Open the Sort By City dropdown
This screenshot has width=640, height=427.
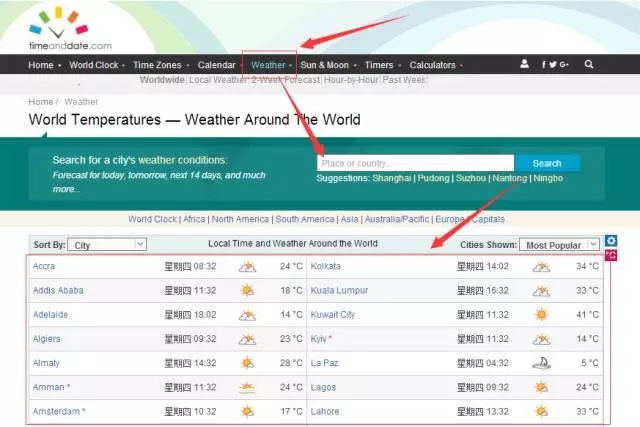(x=109, y=244)
